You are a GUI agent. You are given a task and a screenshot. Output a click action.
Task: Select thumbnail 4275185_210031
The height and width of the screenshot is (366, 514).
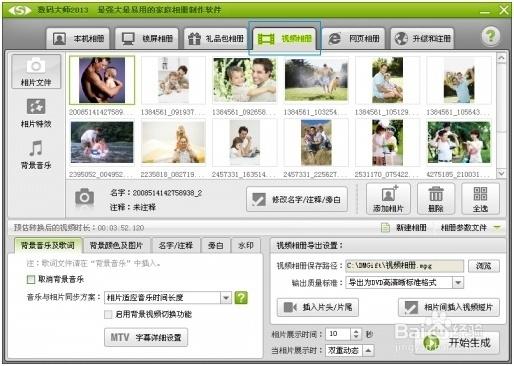click(x=459, y=143)
